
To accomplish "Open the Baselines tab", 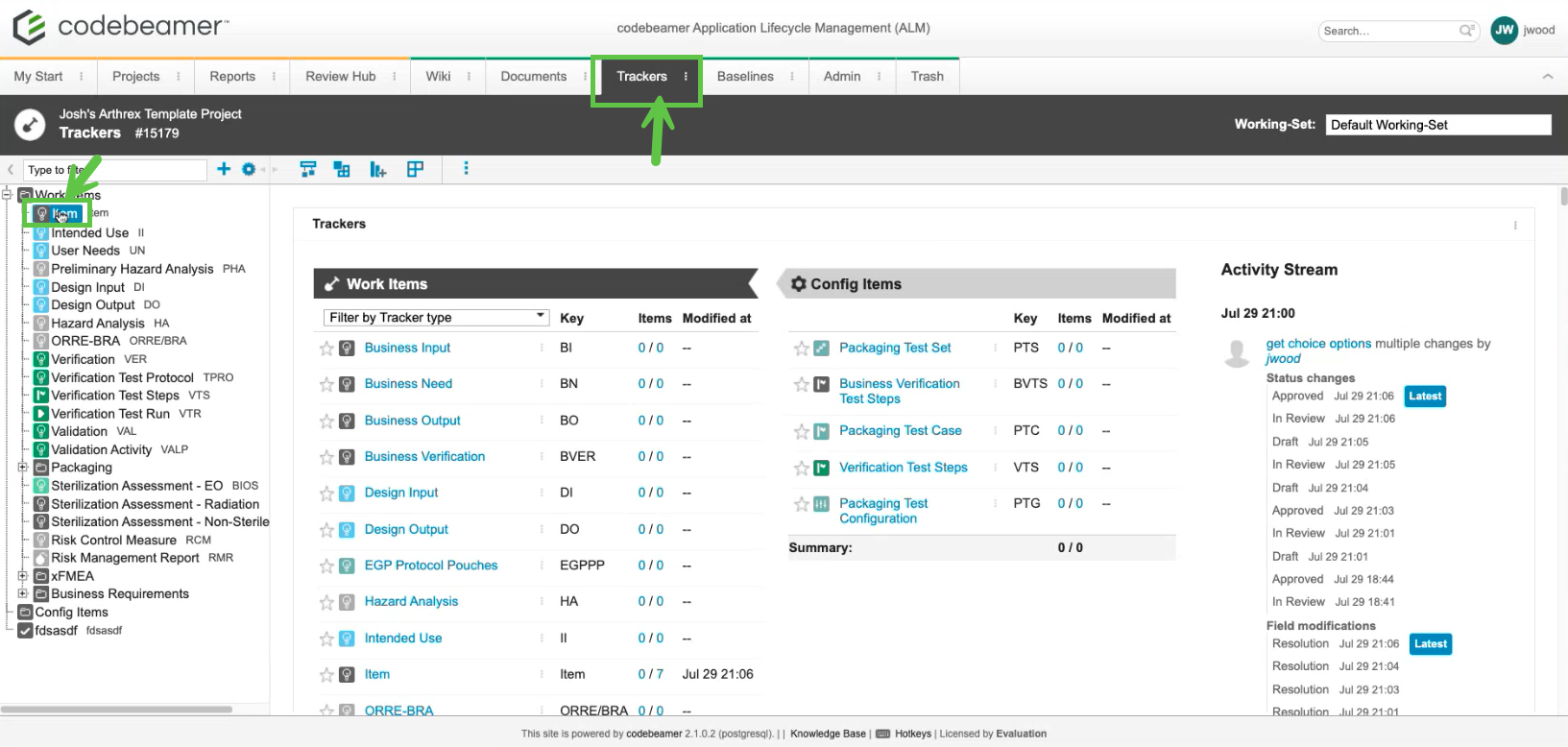I will click(744, 77).
